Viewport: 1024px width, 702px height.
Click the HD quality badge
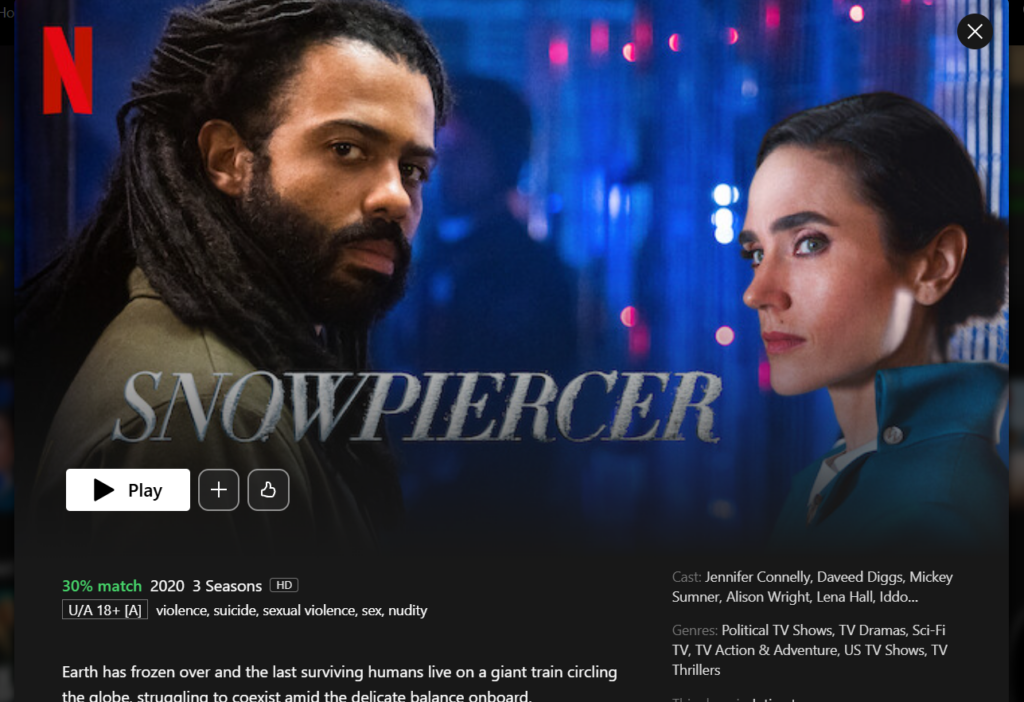284,585
